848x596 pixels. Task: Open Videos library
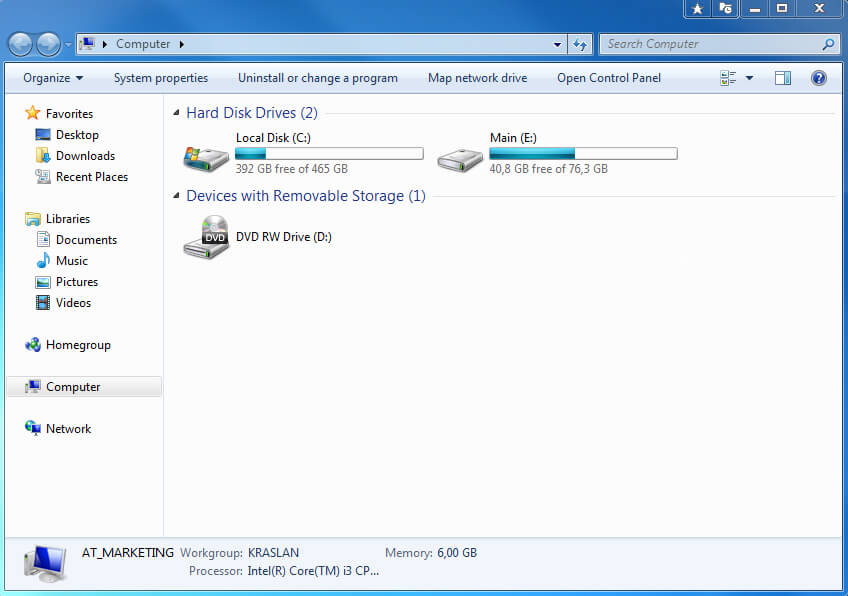74,303
